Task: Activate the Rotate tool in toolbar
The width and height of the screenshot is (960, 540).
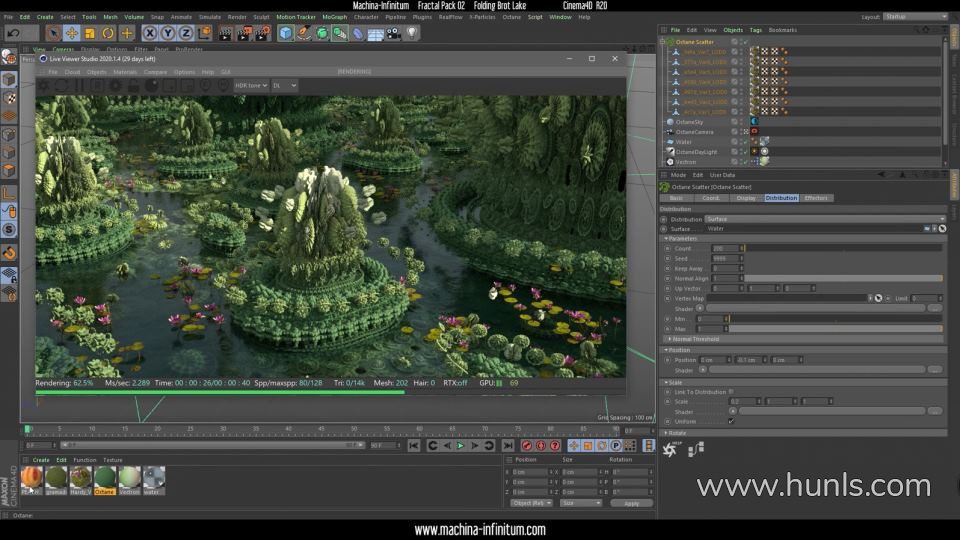Action: pos(108,33)
